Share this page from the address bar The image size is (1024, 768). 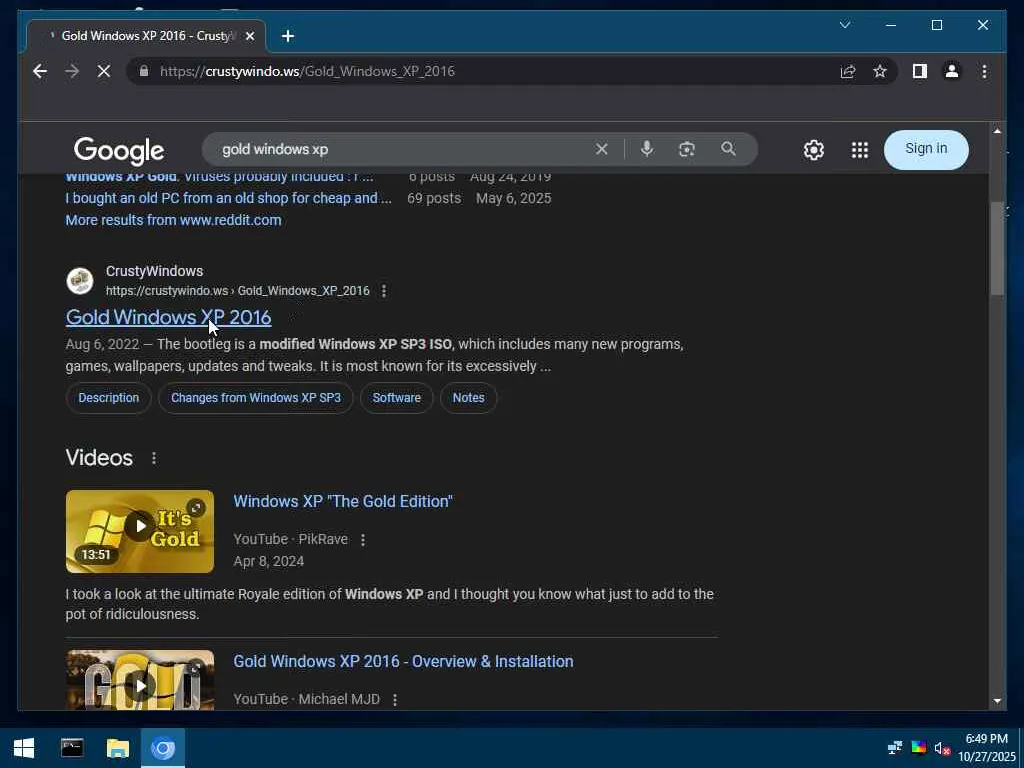848,71
